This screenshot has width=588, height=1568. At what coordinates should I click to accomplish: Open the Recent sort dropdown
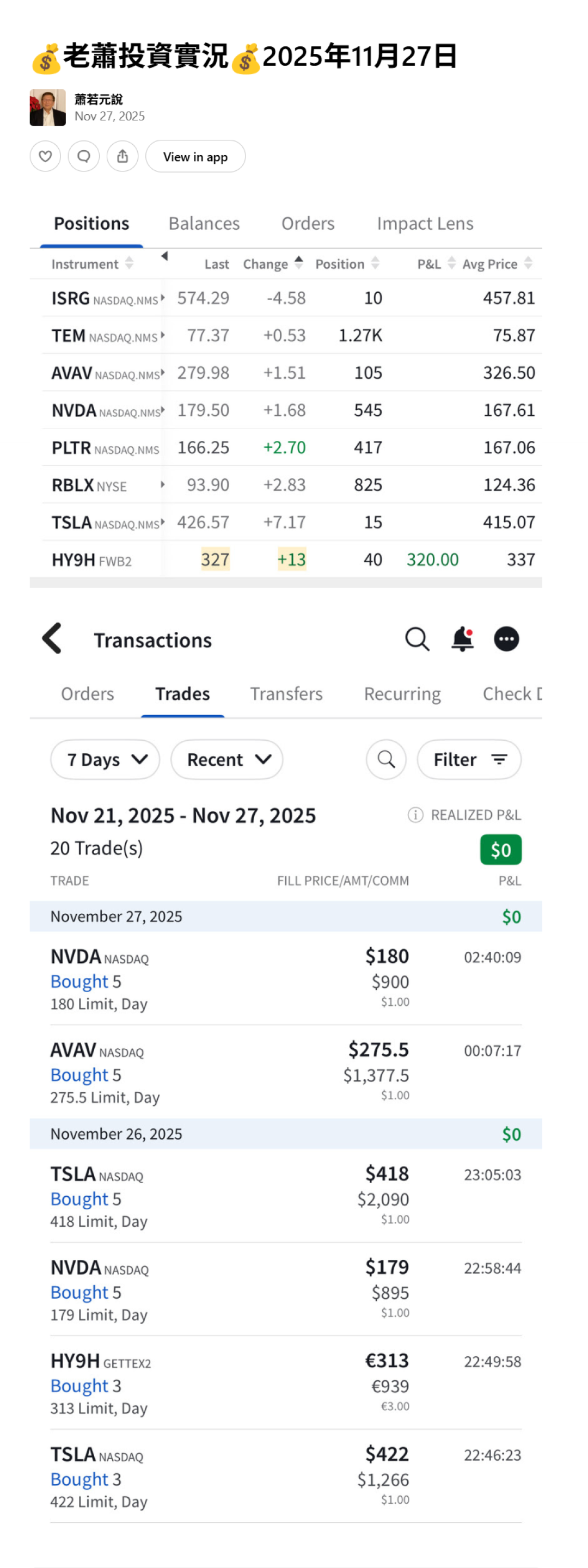227,760
